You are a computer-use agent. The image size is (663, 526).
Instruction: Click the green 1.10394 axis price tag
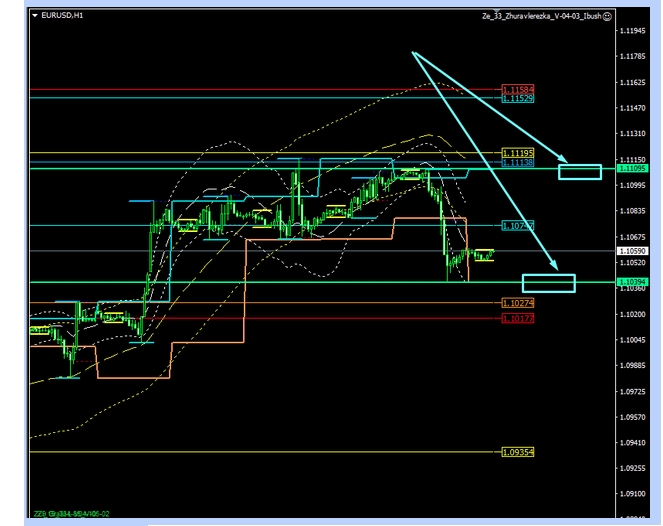tap(632, 282)
